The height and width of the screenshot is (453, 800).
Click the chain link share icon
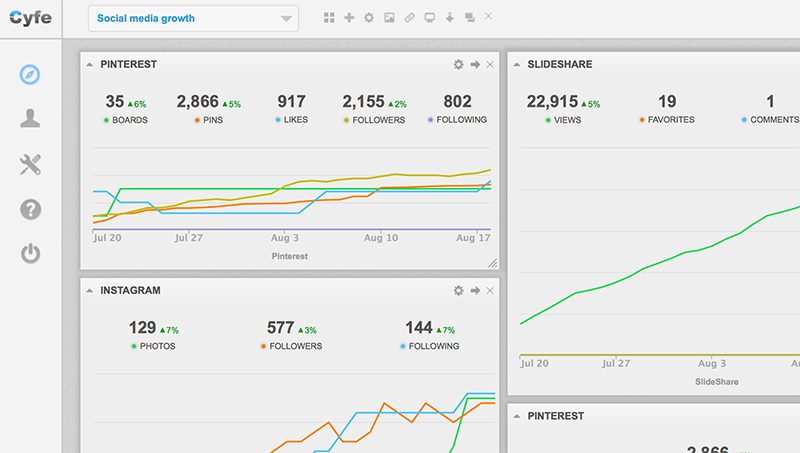pyautogui.click(x=409, y=18)
